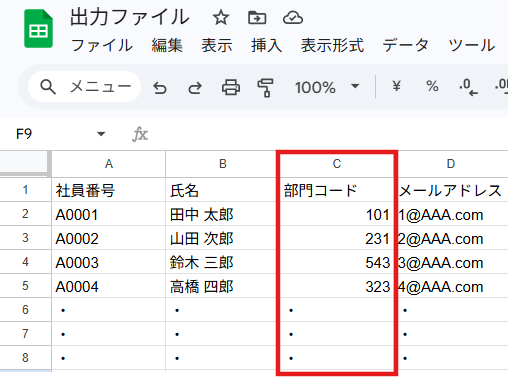Click the fx formula icon
Viewport: 508px width, 377px height.
point(140,134)
